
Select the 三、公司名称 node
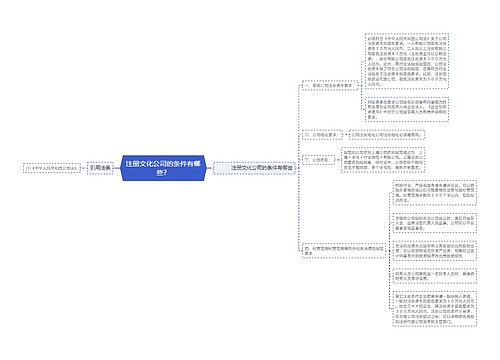[318, 160]
